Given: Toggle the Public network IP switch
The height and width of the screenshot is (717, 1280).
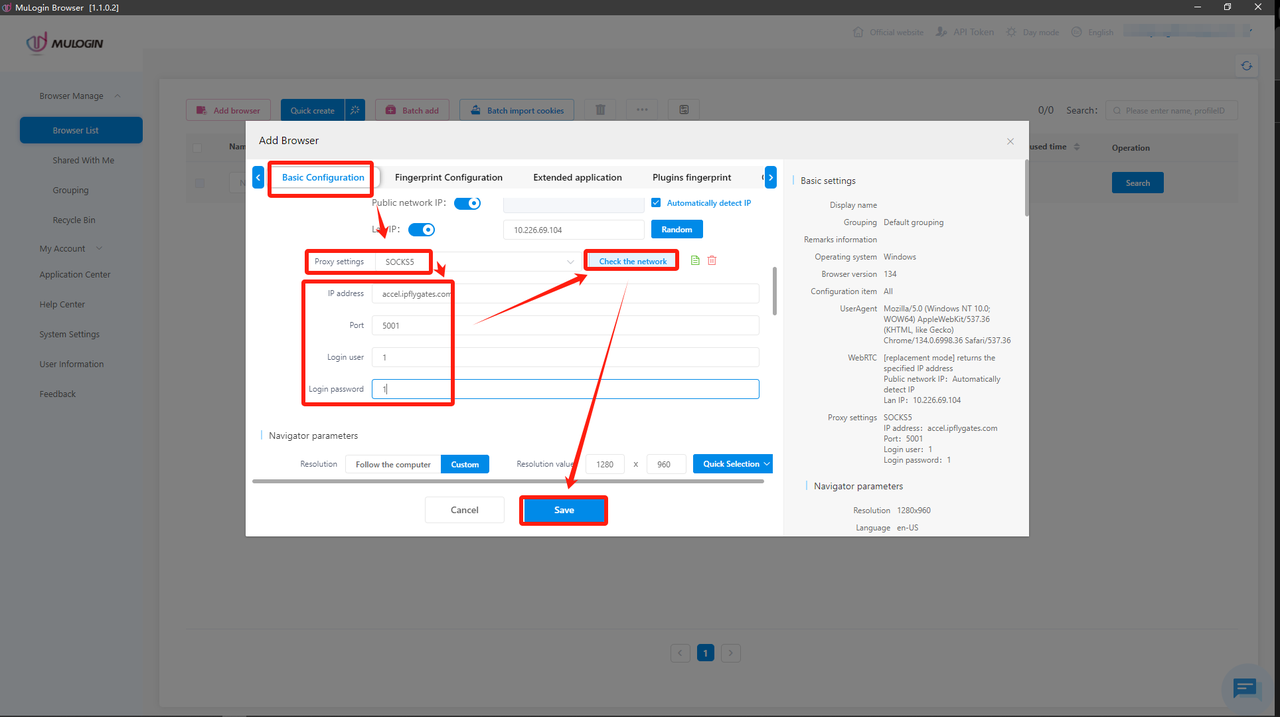Looking at the screenshot, I should (x=467, y=203).
